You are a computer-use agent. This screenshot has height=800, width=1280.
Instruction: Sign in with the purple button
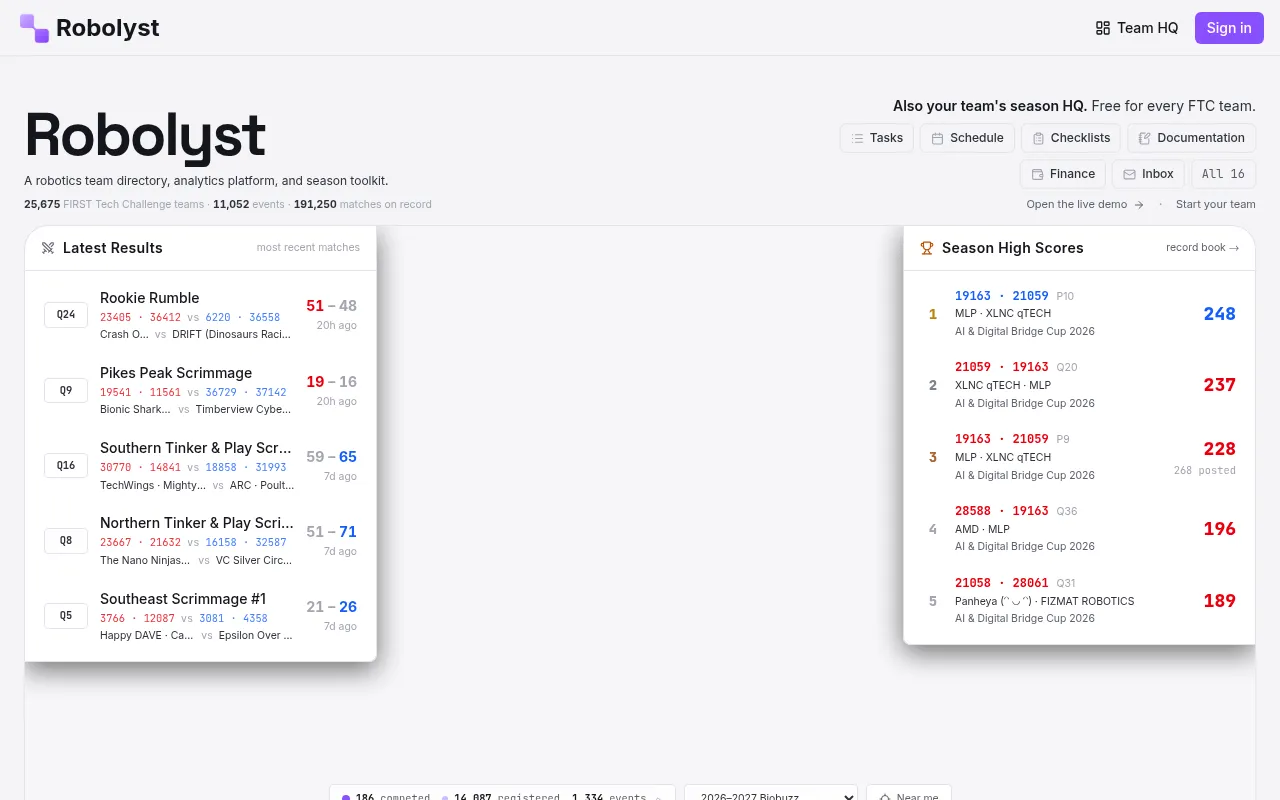coord(1229,28)
